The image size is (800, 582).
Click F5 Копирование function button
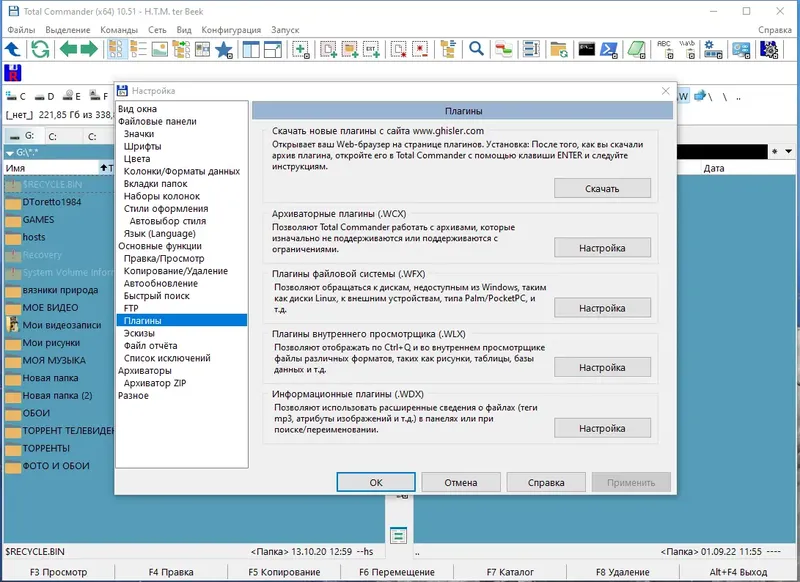click(284, 572)
